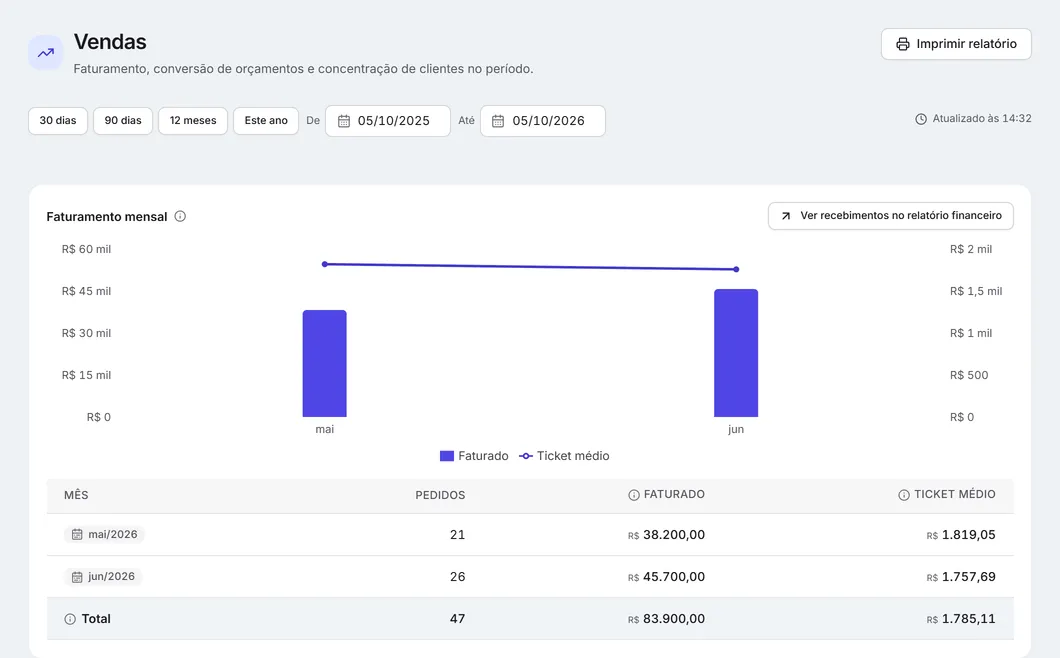Image resolution: width=1060 pixels, height=658 pixels.
Task: Click the R$ 1.785,11 total ticket value
Action: (x=961, y=619)
